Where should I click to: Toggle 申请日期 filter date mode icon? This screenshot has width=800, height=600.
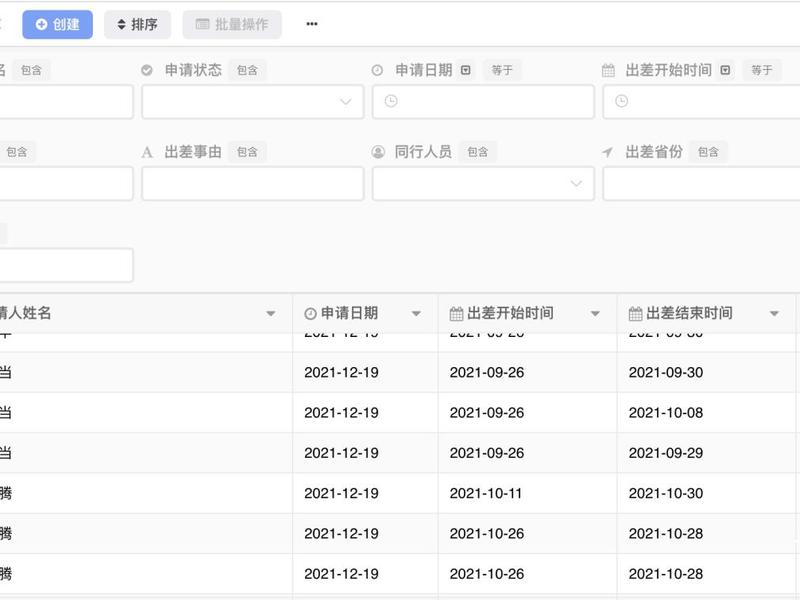pyautogui.click(x=465, y=70)
